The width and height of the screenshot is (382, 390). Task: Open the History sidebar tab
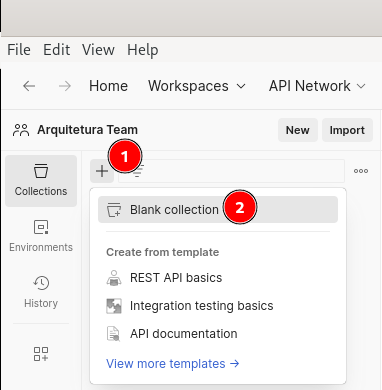click(41, 292)
